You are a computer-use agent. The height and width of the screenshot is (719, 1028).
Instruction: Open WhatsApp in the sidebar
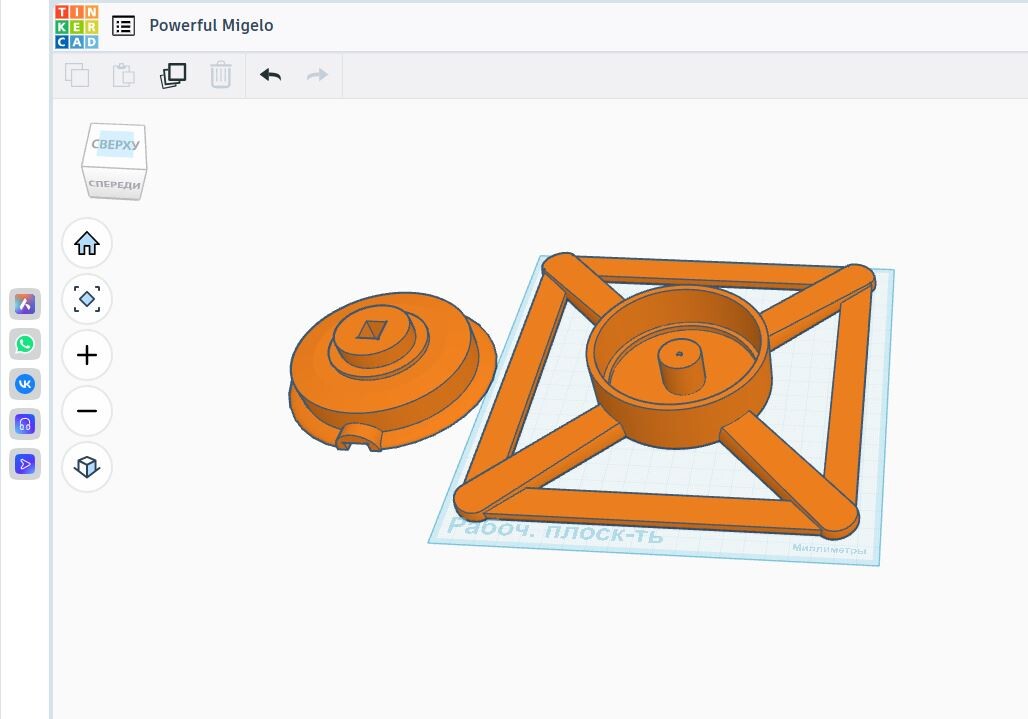coord(25,344)
